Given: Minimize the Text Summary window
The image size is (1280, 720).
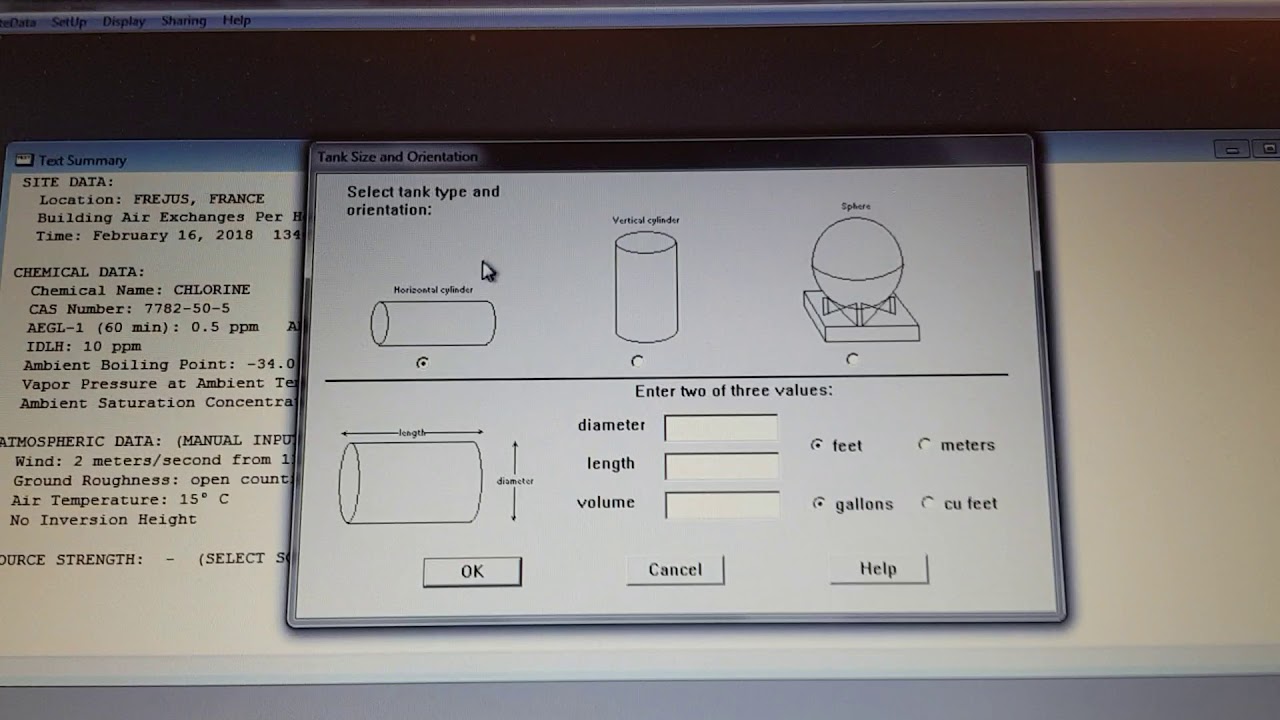Looking at the screenshot, I should coord(1232,149).
